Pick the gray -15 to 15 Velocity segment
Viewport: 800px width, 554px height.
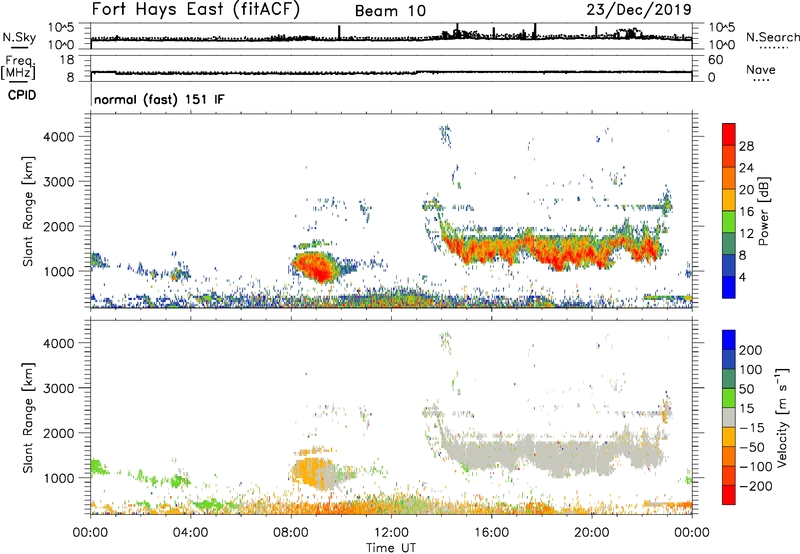729,417
